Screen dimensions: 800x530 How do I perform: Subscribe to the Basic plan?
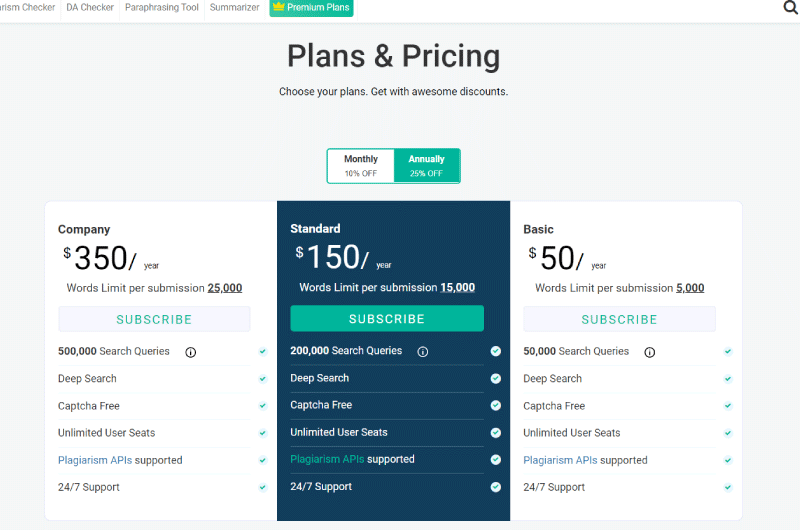pos(619,319)
